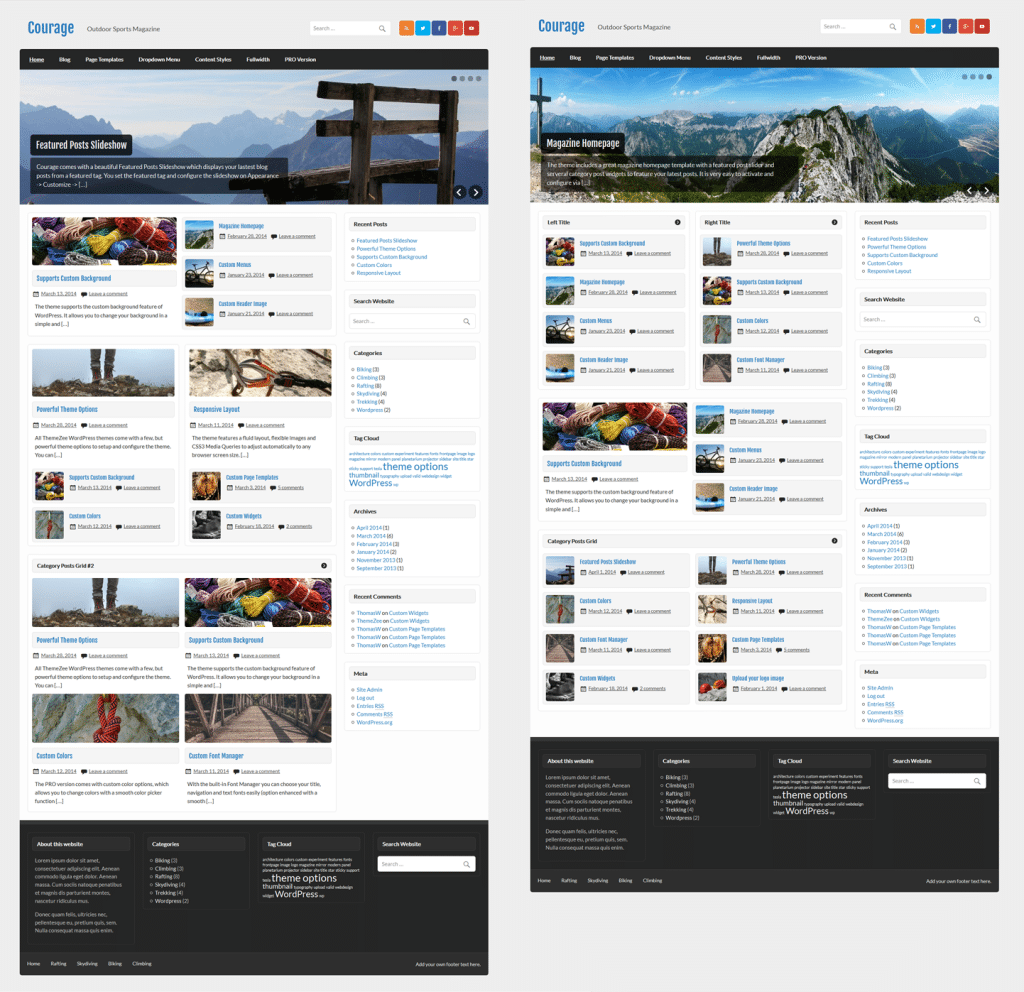Click arrow icon beside Category Posts Grid #2

point(324,566)
